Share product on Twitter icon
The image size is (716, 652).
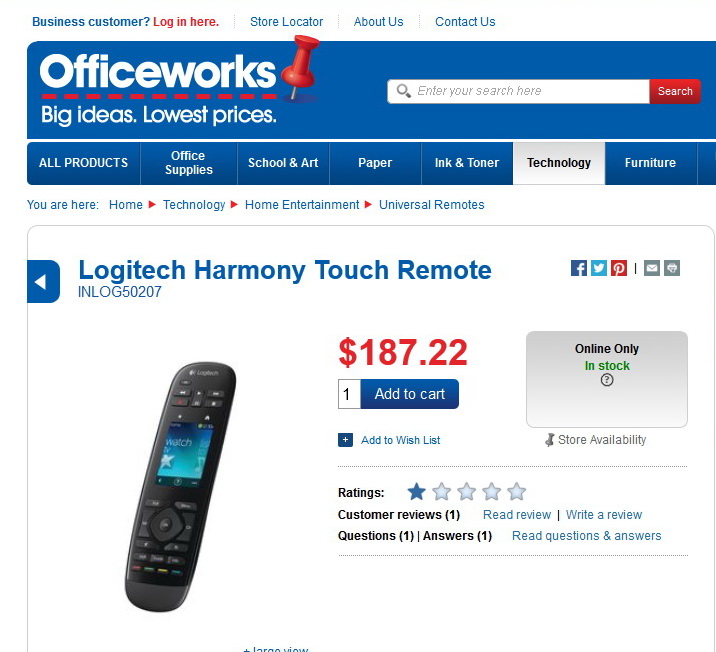click(599, 268)
